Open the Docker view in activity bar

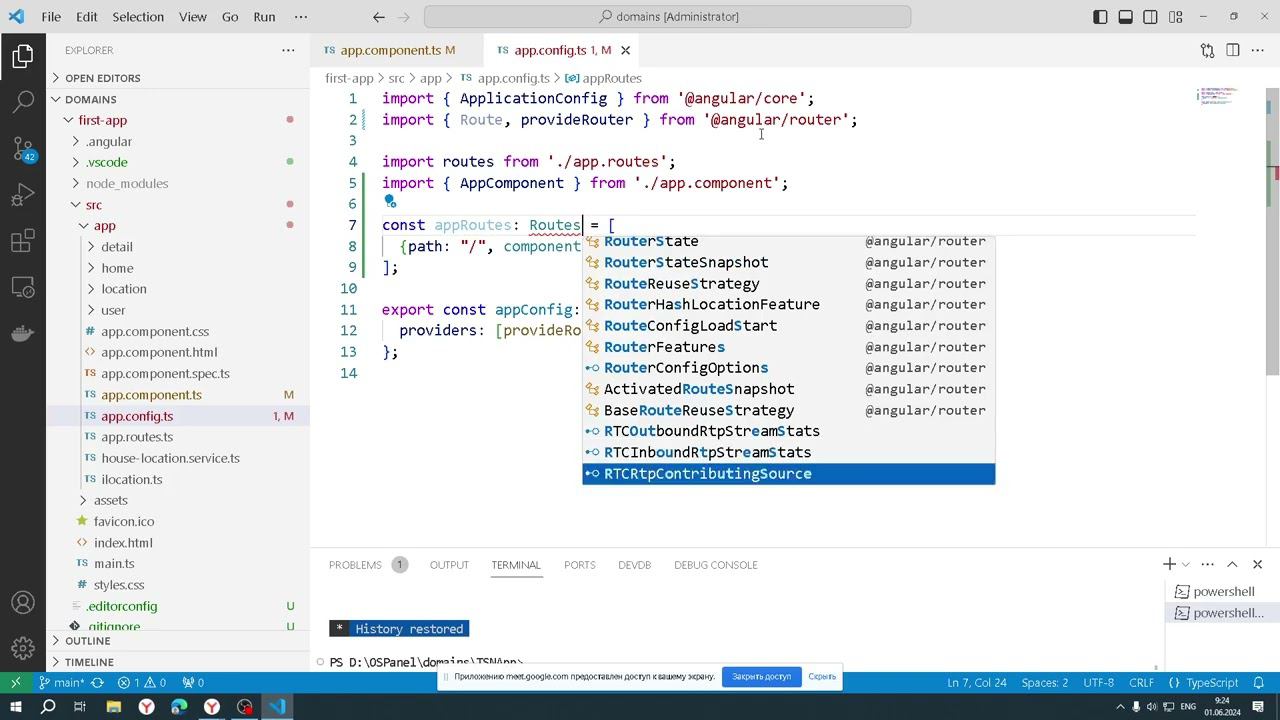[23, 333]
